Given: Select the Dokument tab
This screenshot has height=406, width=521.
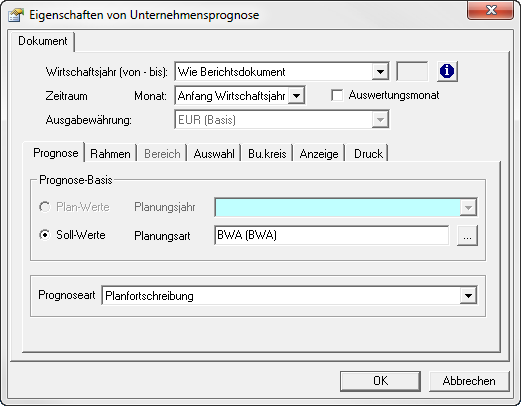Looking at the screenshot, I should point(43,41).
